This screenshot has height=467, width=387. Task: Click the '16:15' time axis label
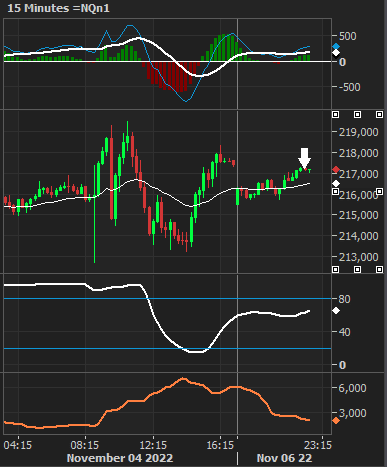coord(220,445)
